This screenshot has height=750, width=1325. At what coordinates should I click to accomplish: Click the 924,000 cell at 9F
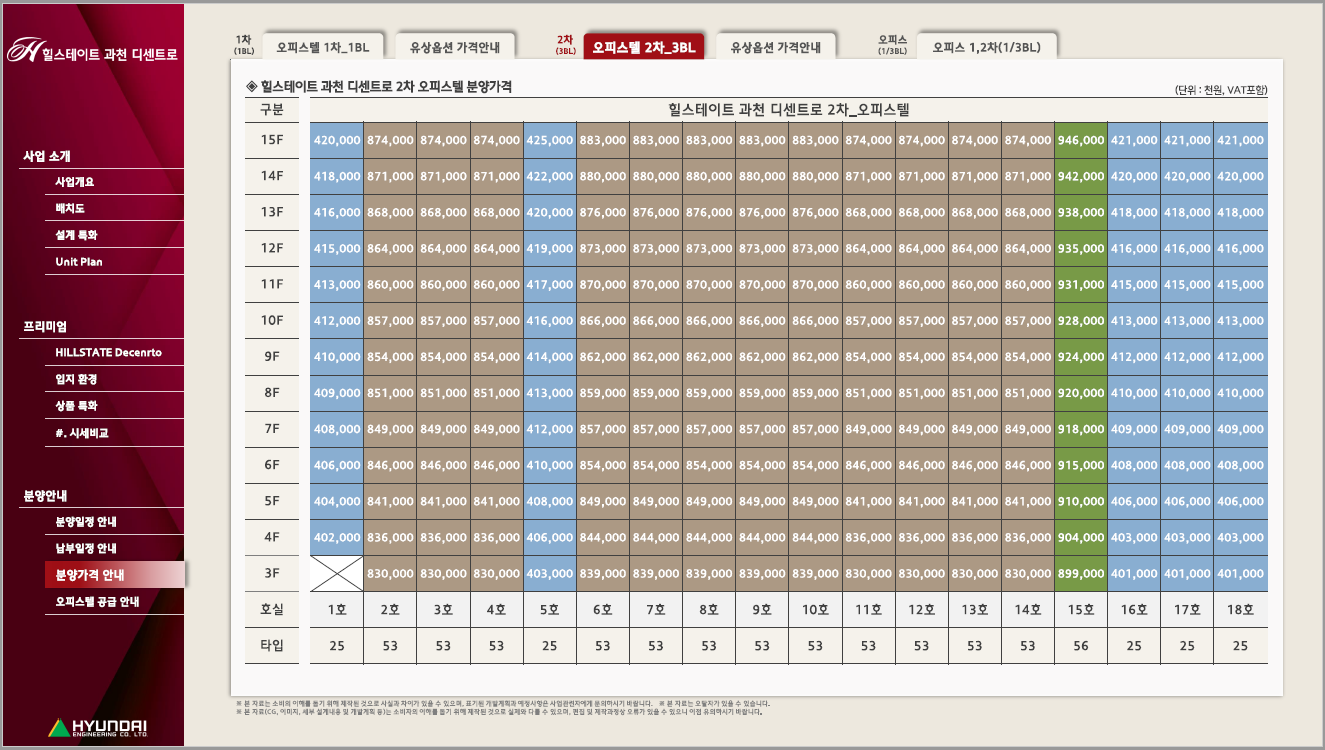coord(1081,356)
